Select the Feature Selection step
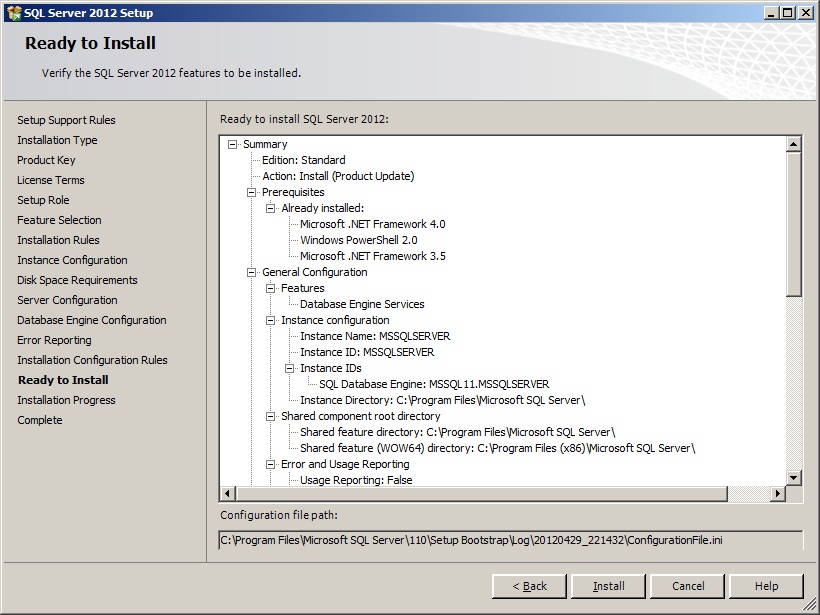This screenshot has width=820, height=615. 59,220
